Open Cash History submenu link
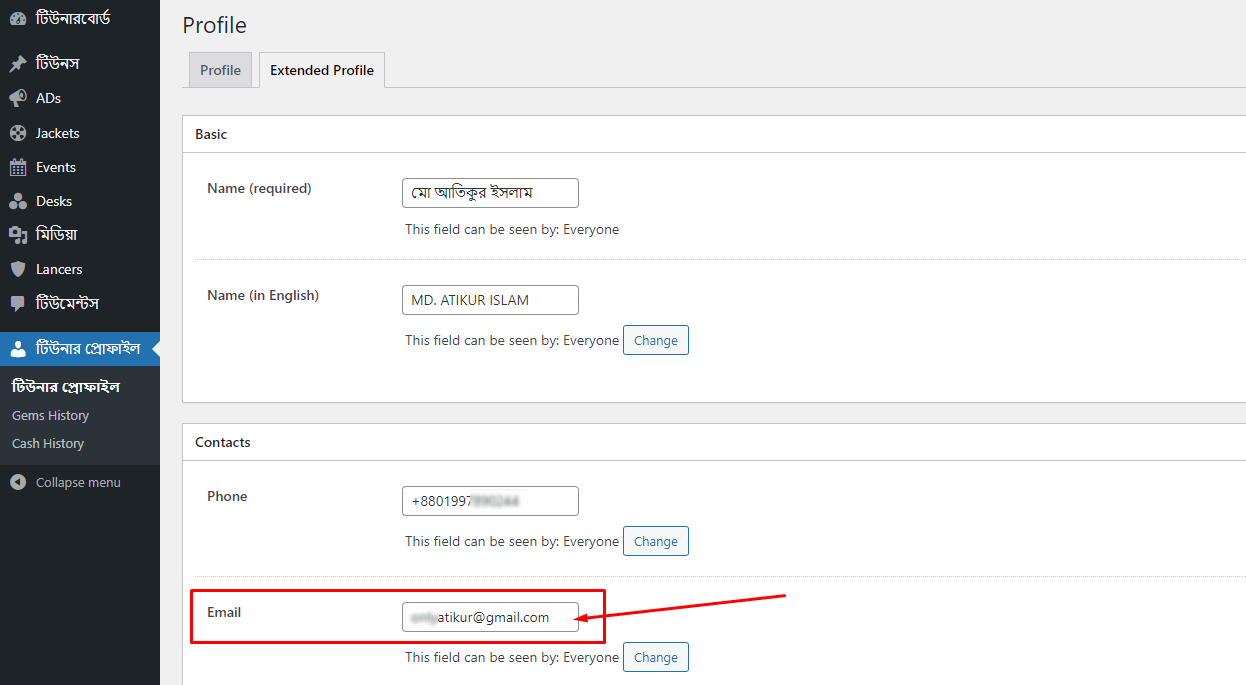Screen dimensions: 1246x685 coord(48,443)
